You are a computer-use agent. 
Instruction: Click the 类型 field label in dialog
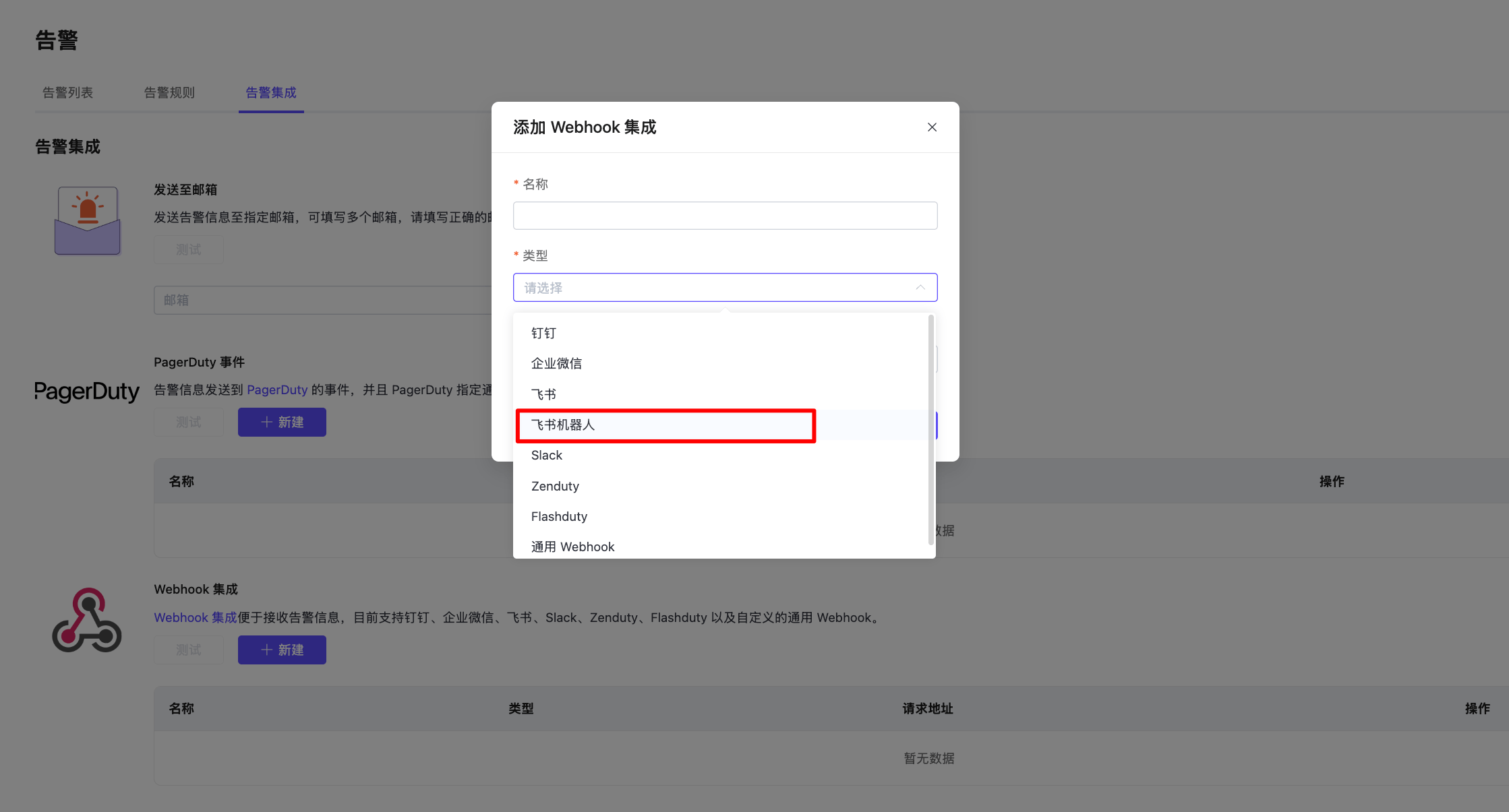535,255
